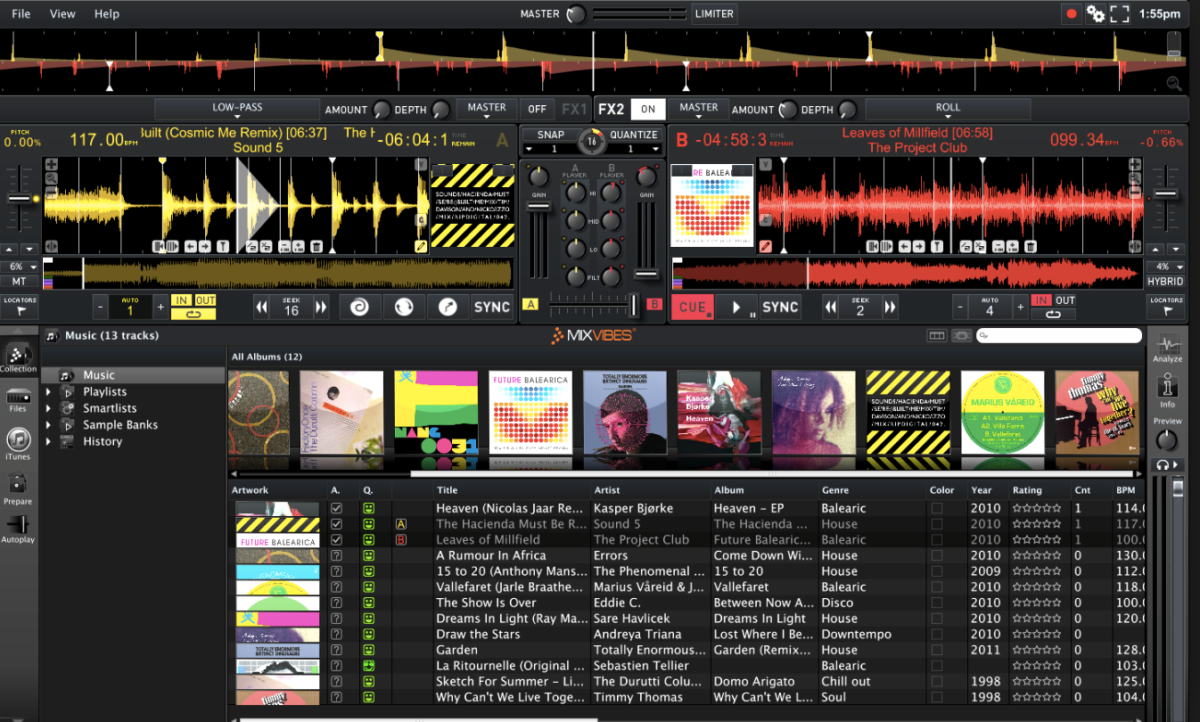The height and width of the screenshot is (722, 1200).
Task: Open the iTunes library icon
Action: point(17,440)
